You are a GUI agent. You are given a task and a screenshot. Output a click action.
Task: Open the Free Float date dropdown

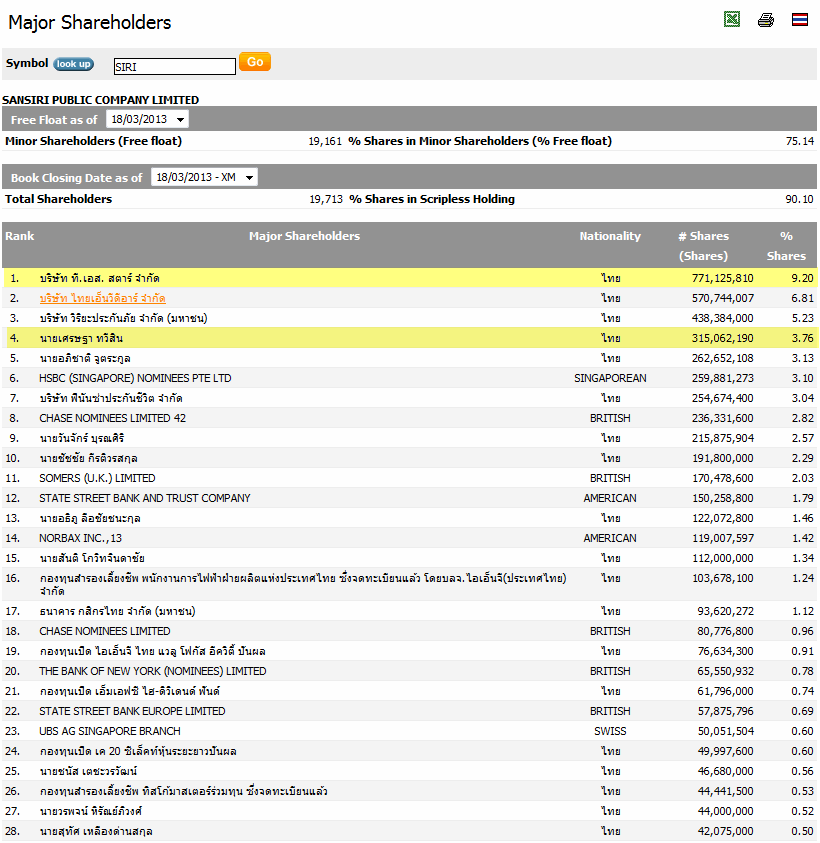tap(147, 119)
